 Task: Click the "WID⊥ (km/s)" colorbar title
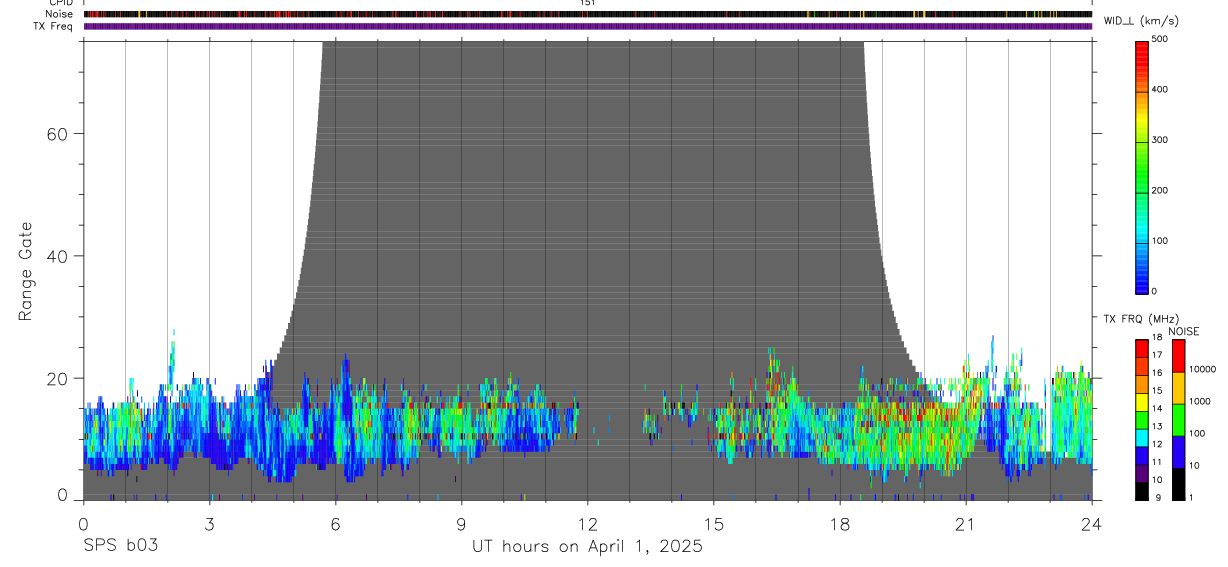(1141, 21)
